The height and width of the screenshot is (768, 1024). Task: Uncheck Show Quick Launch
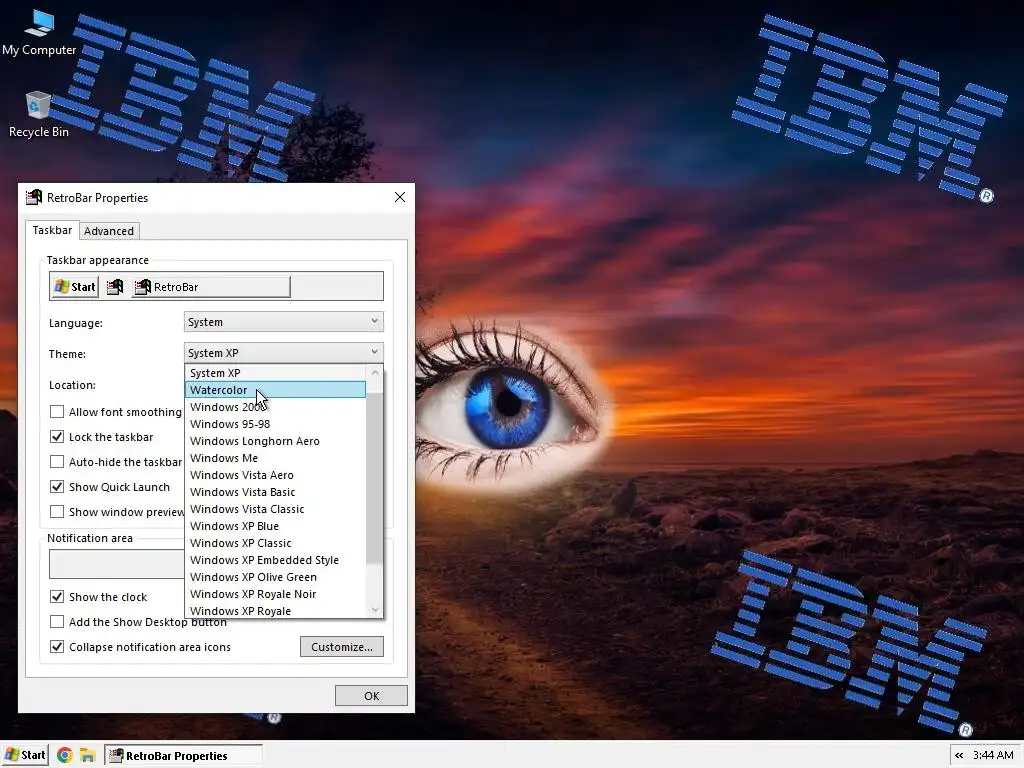click(x=57, y=487)
